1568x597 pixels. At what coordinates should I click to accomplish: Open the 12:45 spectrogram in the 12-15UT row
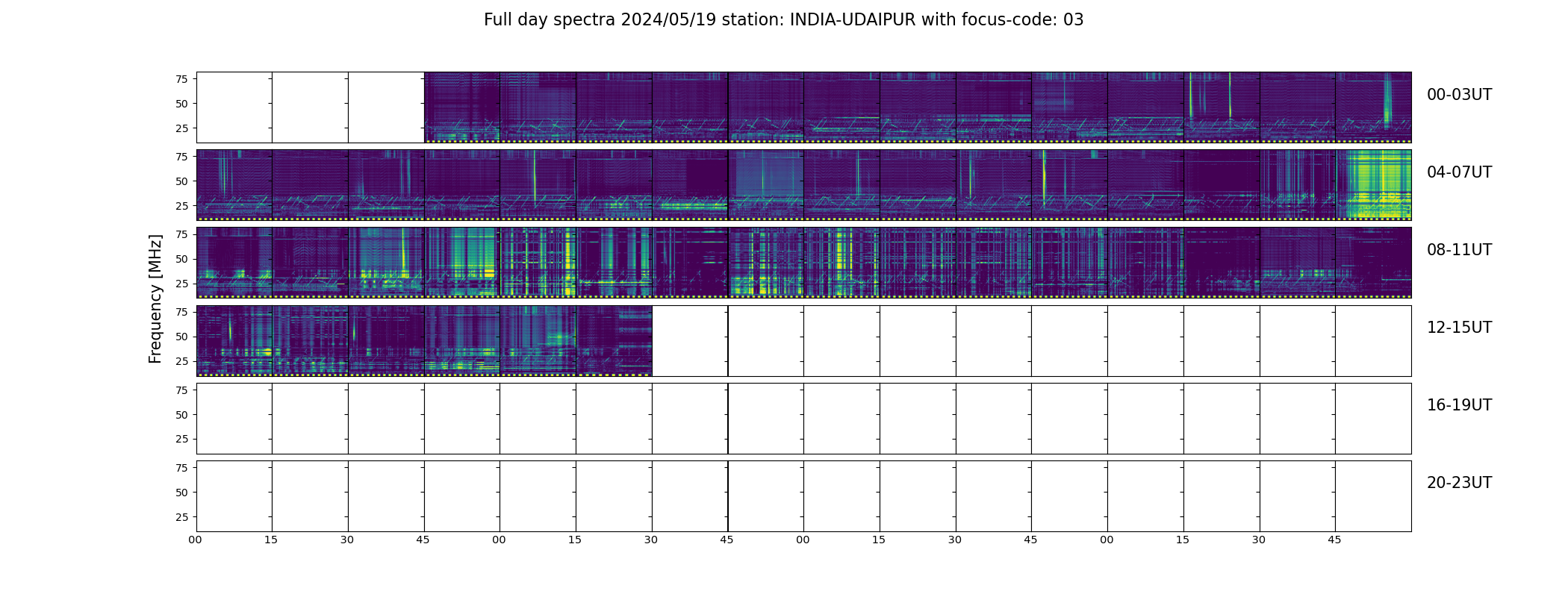click(x=462, y=340)
